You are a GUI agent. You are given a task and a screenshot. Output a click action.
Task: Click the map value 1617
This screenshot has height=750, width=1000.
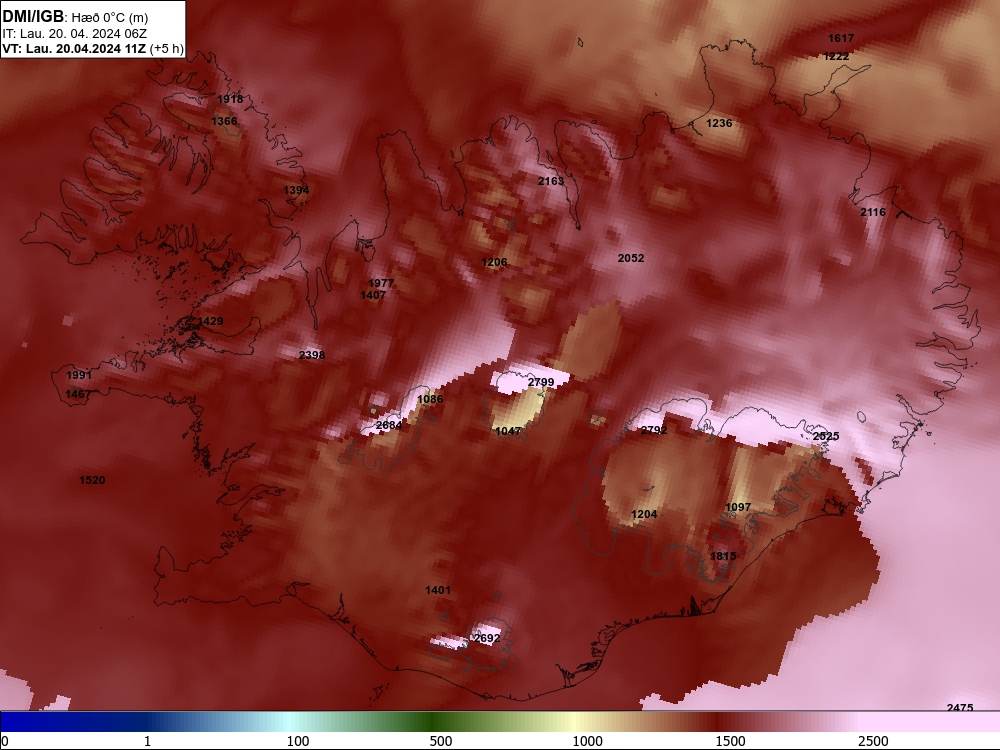click(841, 38)
